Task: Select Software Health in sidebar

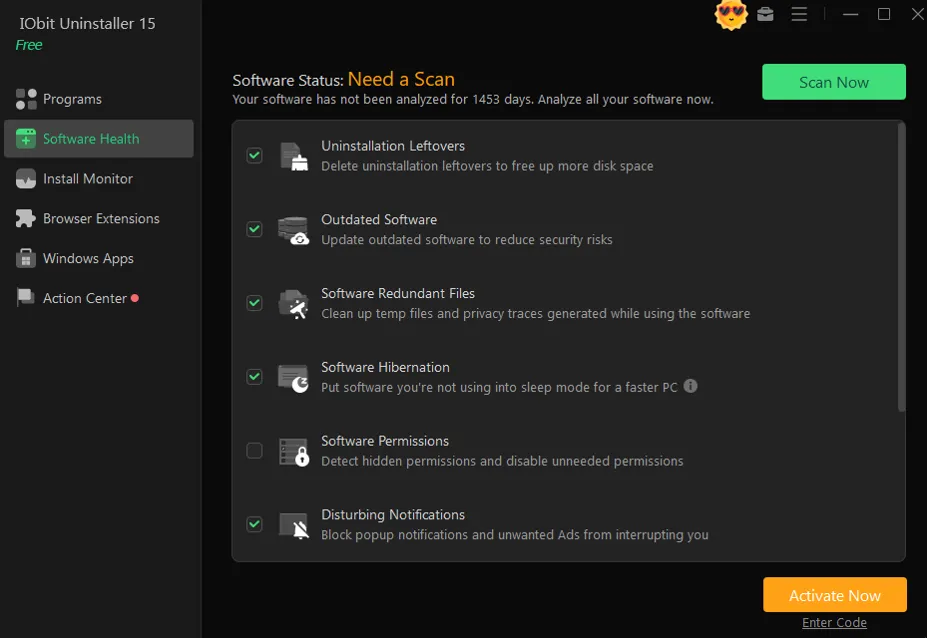Action: click(x=99, y=138)
